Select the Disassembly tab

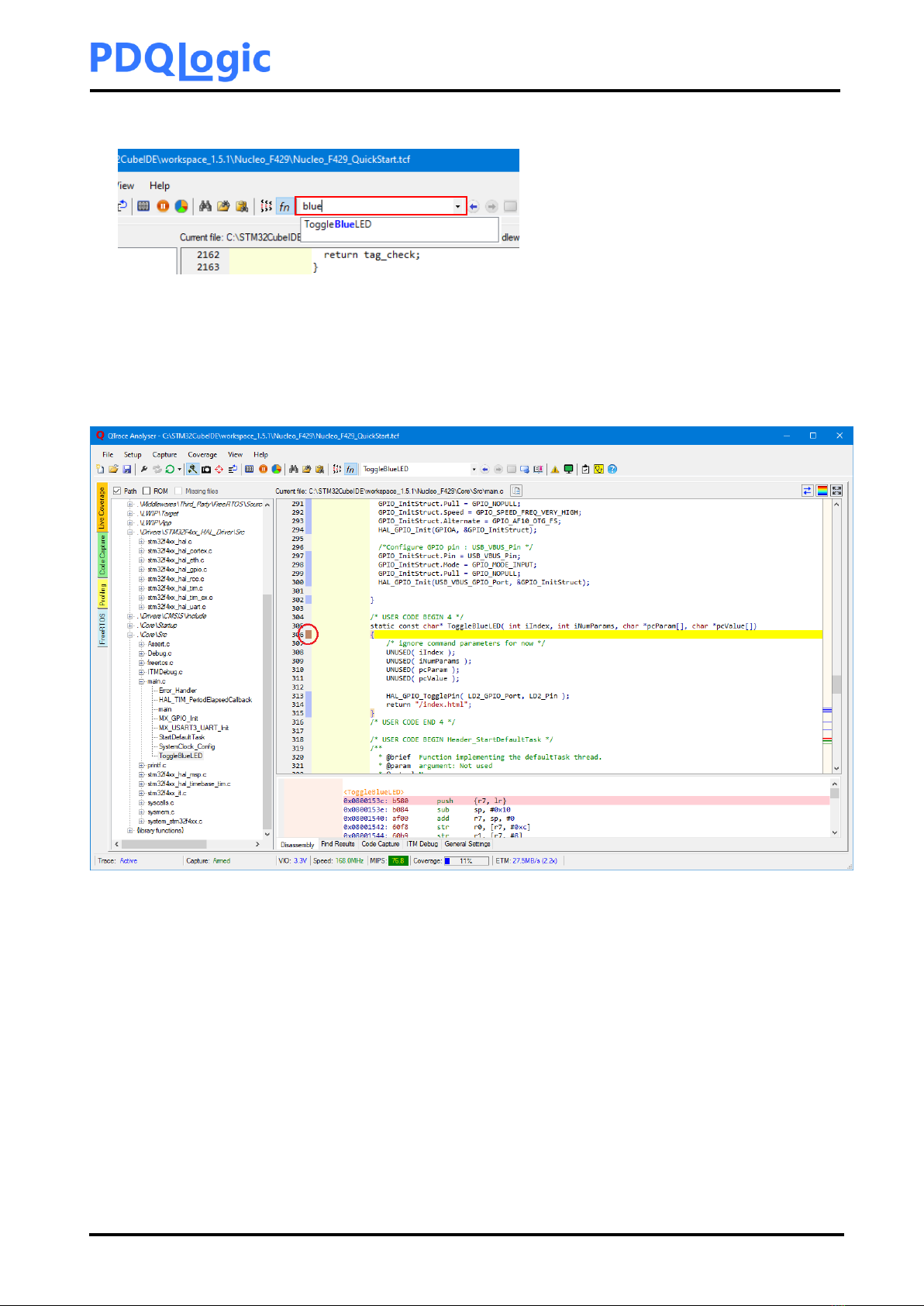297,845
